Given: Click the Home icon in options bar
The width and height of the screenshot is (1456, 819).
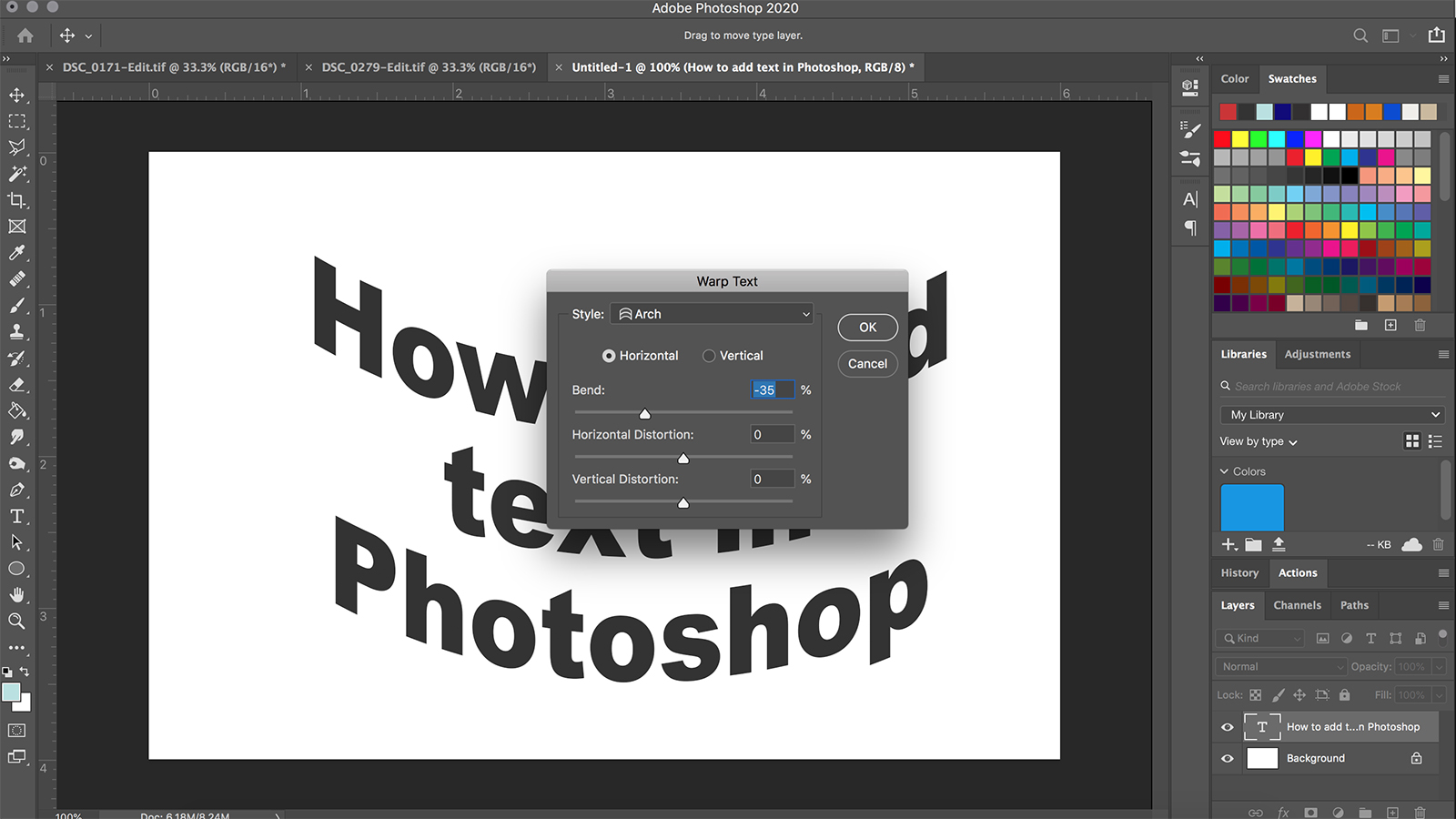Looking at the screenshot, I should (25, 35).
